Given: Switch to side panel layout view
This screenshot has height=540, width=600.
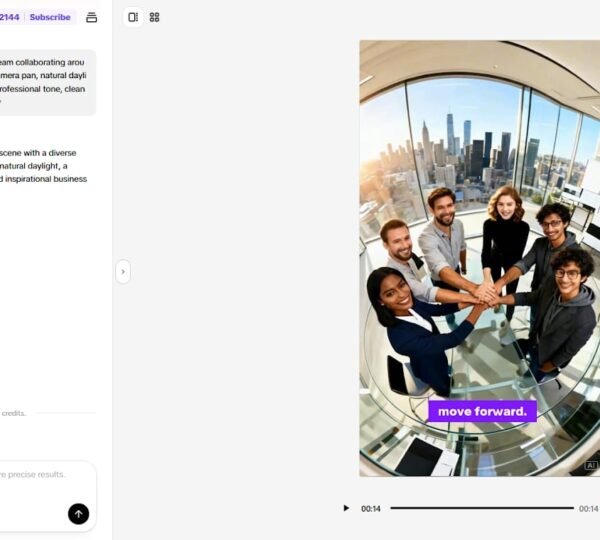Looking at the screenshot, I should click(x=133, y=17).
